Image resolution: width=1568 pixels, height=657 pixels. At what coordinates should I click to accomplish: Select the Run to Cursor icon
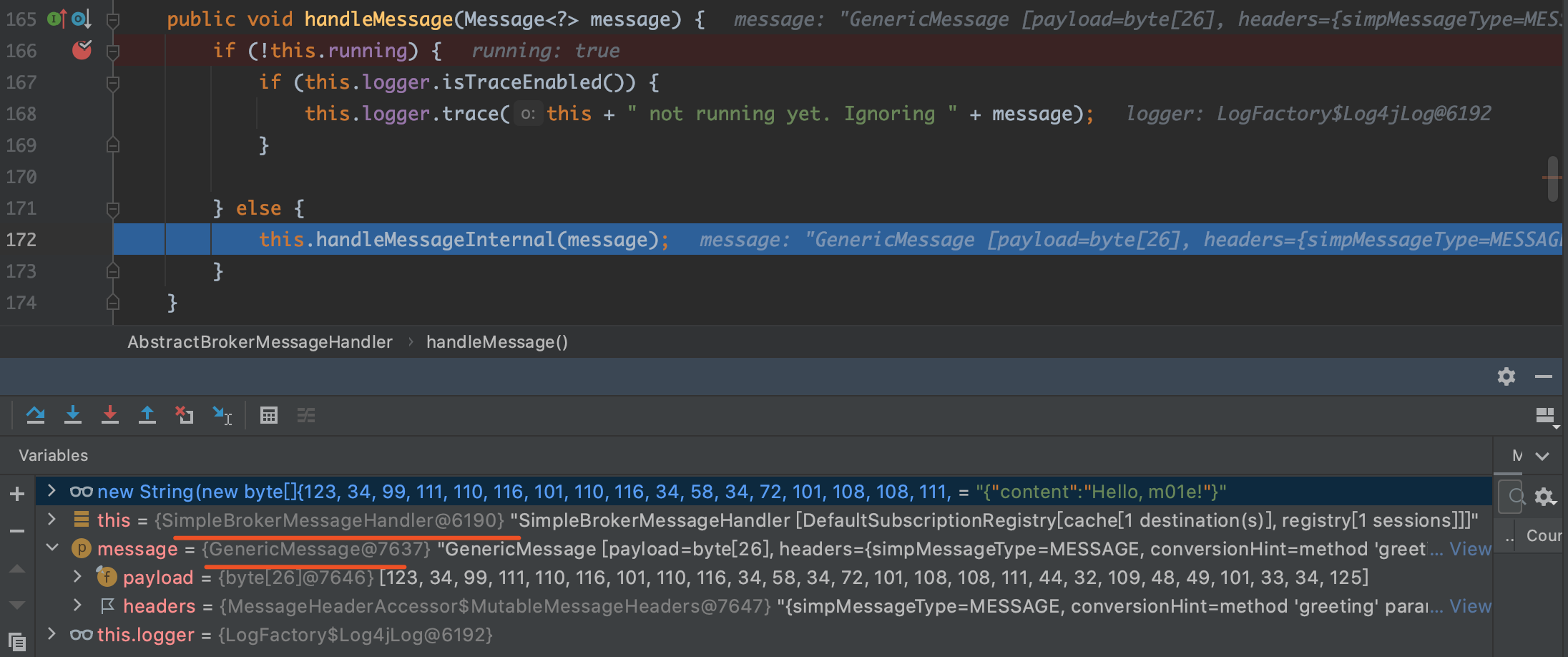click(x=222, y=415)
